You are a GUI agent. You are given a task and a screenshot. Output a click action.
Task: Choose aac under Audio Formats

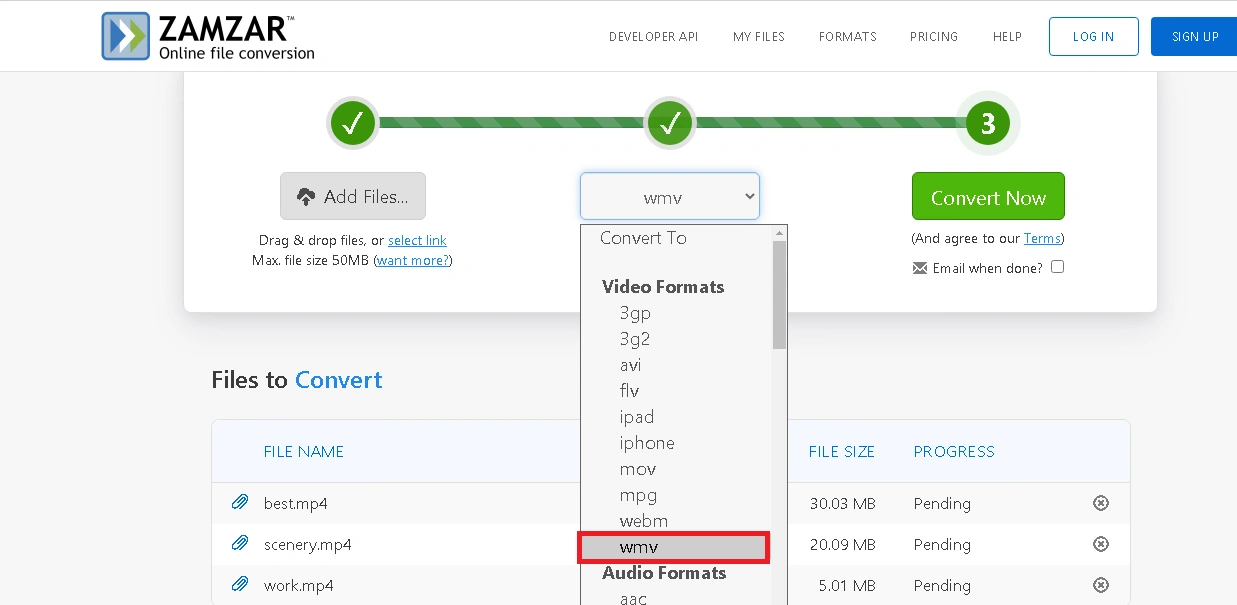point(633,598)
